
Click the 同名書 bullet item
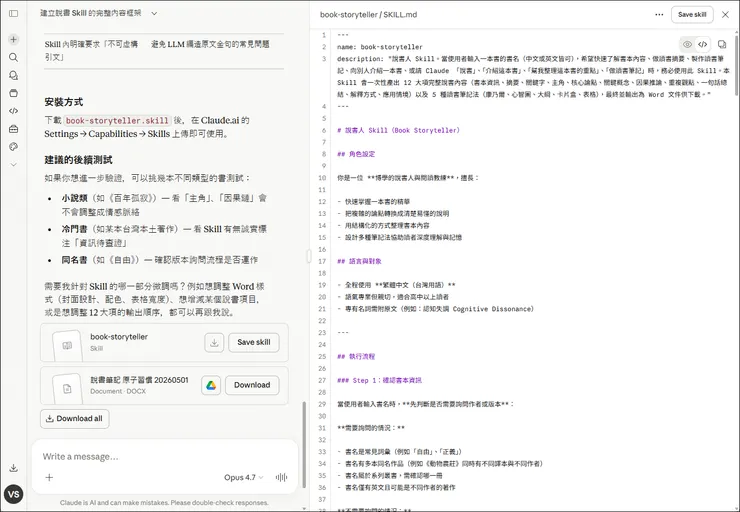(x=160, y=260)
